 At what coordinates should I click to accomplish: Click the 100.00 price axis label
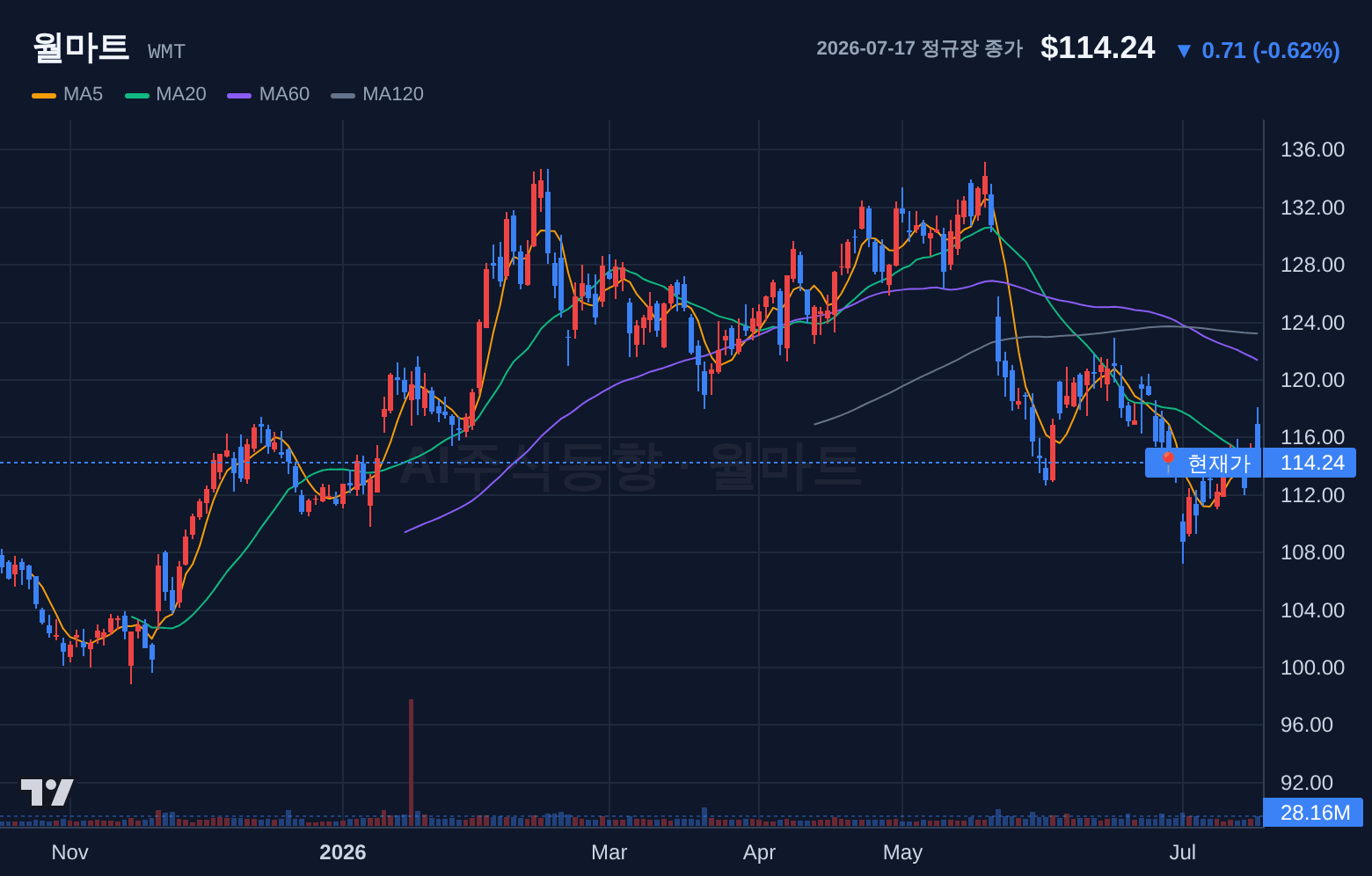[x=1312, y=668]
